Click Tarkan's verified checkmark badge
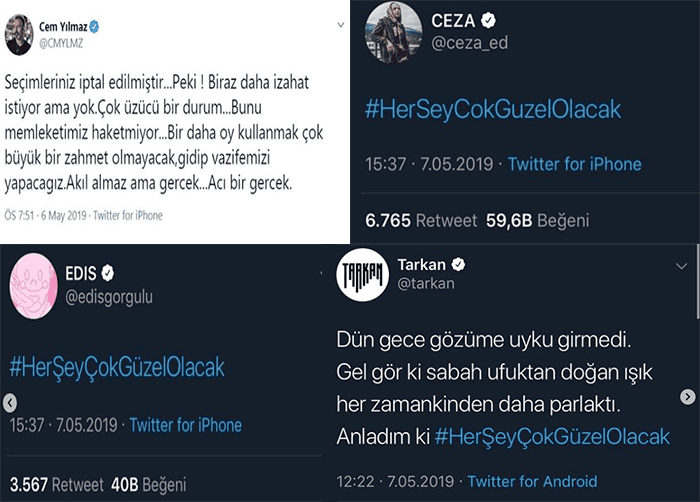700x502 pixels. click(x=458, y=264)
